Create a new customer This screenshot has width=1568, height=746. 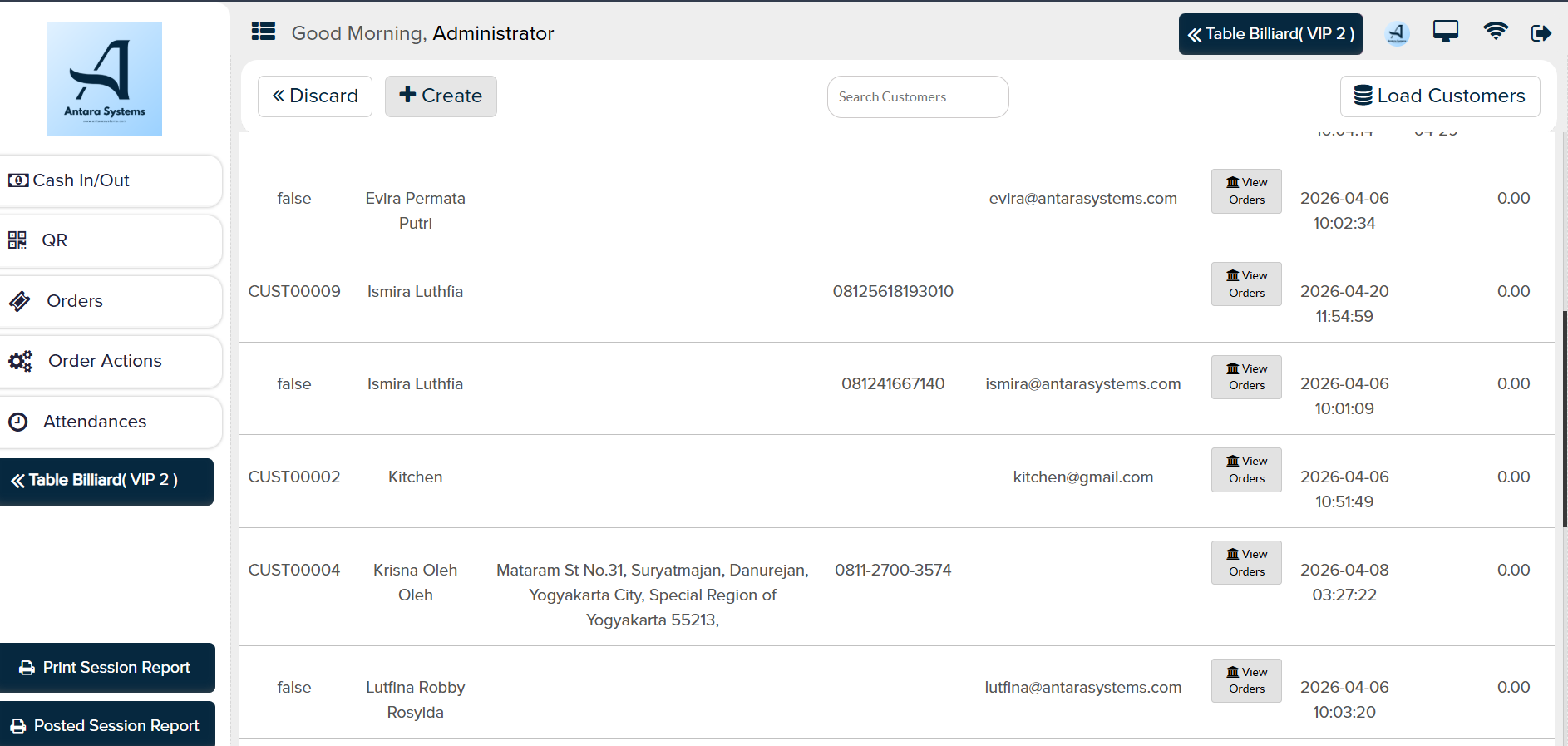click(x=441, y=96)
